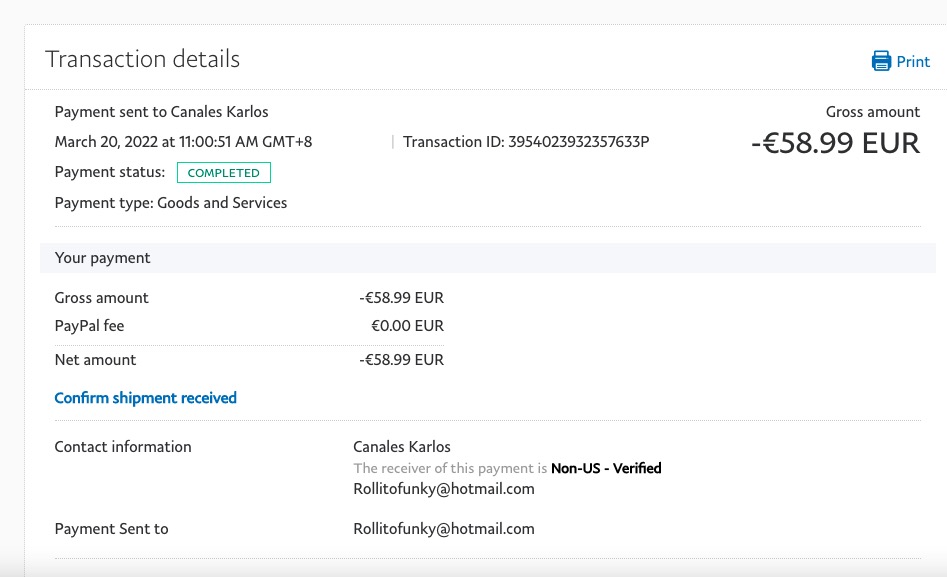This screenshot has height=577, width=947.
Task: Click the Transaction ID number
Action: [578, 142]
